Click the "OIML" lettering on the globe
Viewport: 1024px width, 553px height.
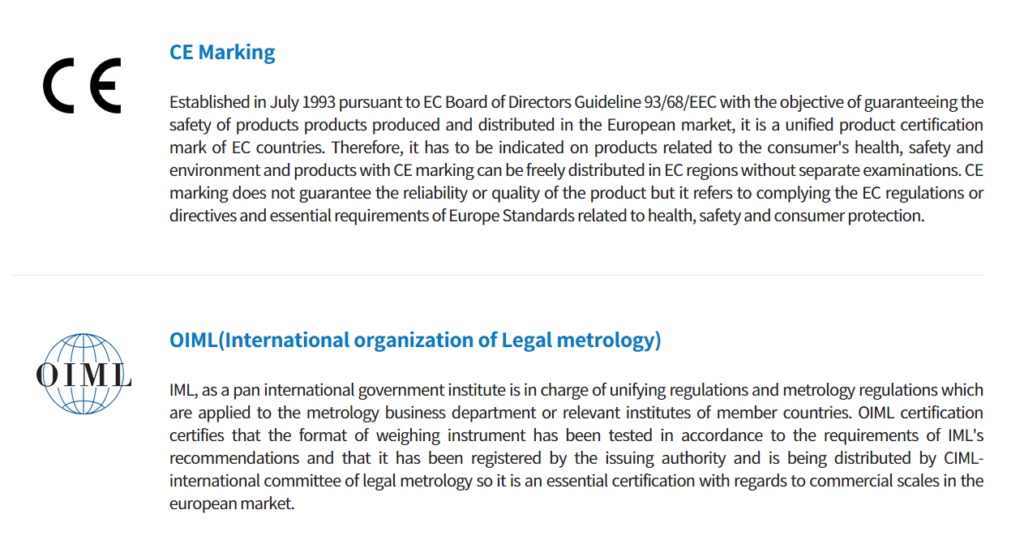[x=83, y=376]
